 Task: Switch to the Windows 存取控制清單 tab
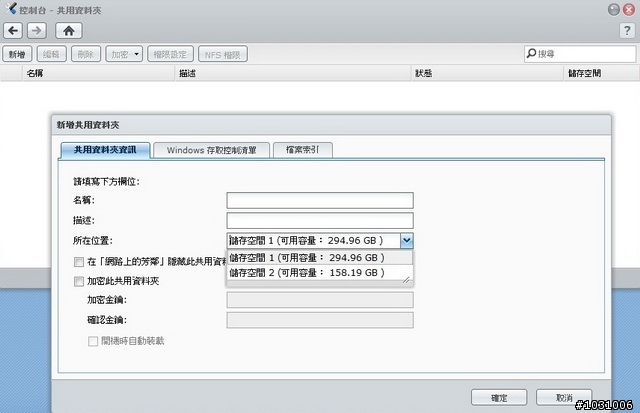[x=211, y=150]
